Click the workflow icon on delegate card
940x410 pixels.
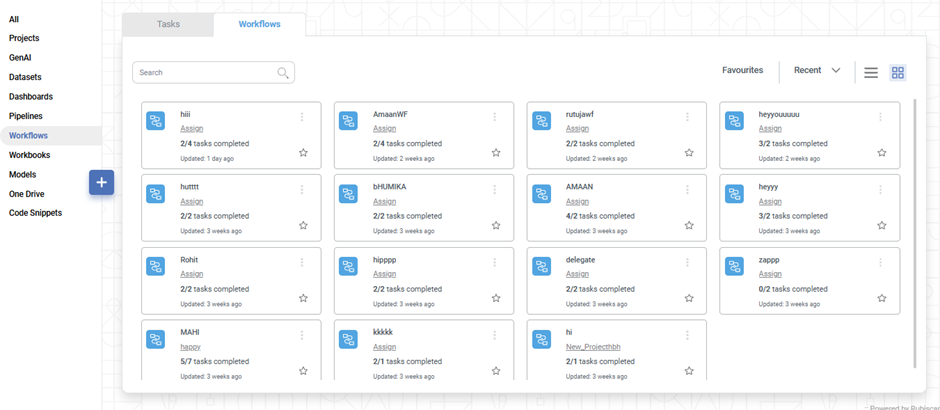[542, 267]
